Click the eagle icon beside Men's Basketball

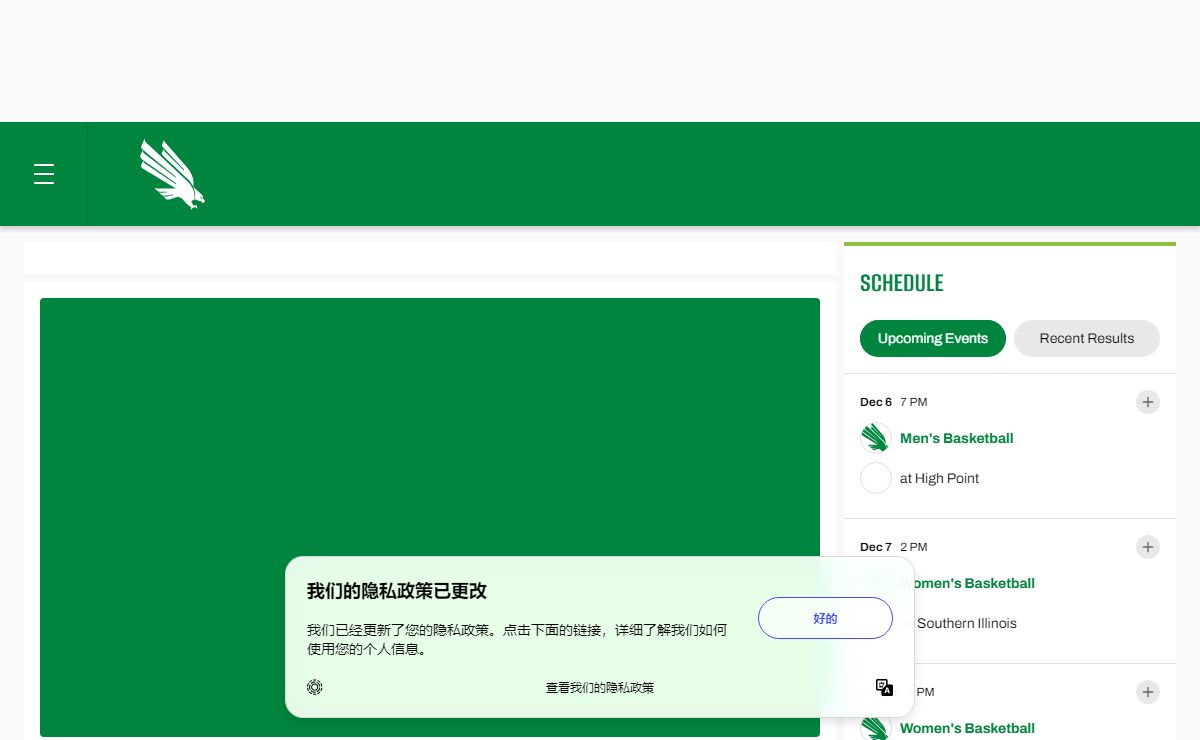point(876,438)
